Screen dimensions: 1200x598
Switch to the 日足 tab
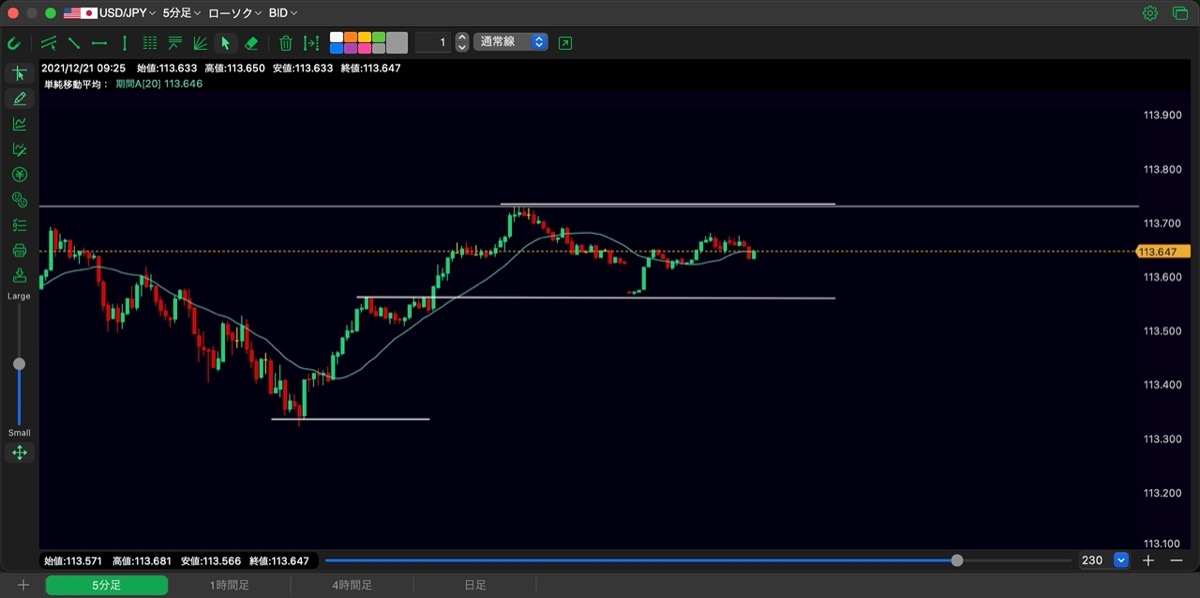point(475,585)
